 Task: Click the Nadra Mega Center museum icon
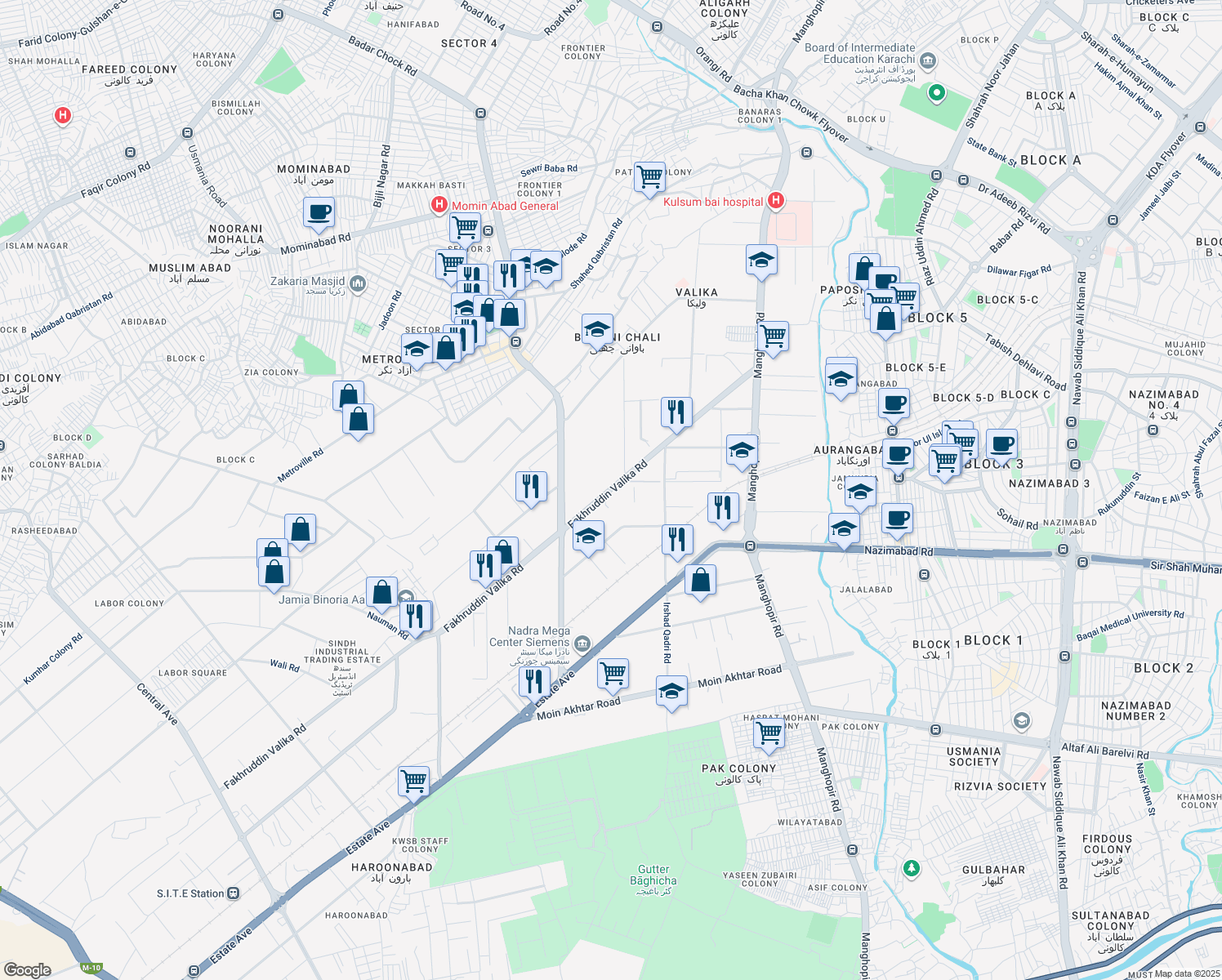[582, 644]
